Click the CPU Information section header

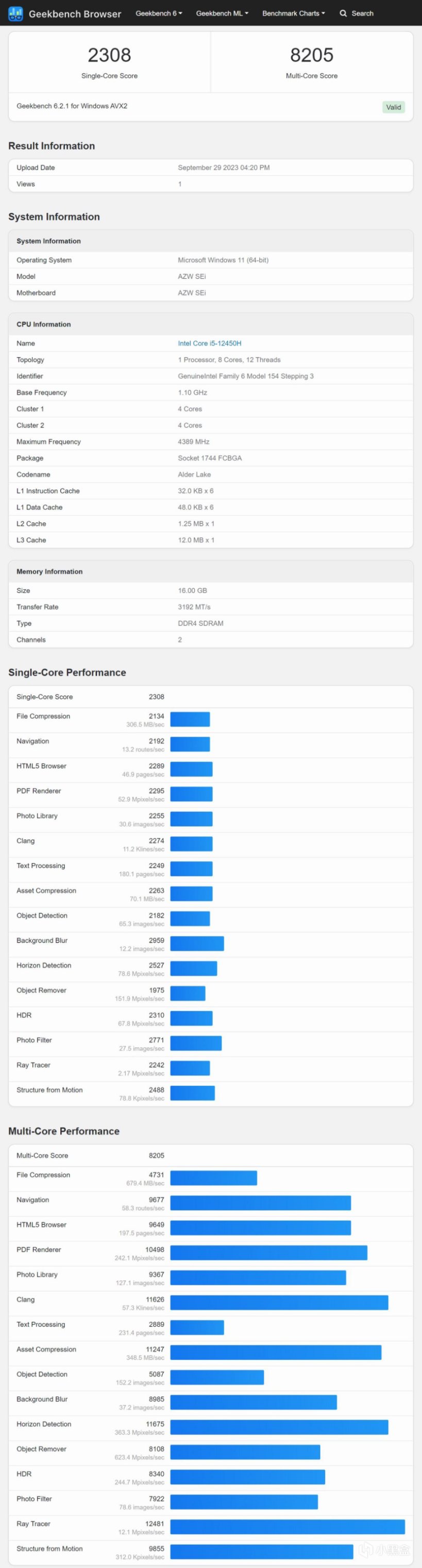[44, 324]
